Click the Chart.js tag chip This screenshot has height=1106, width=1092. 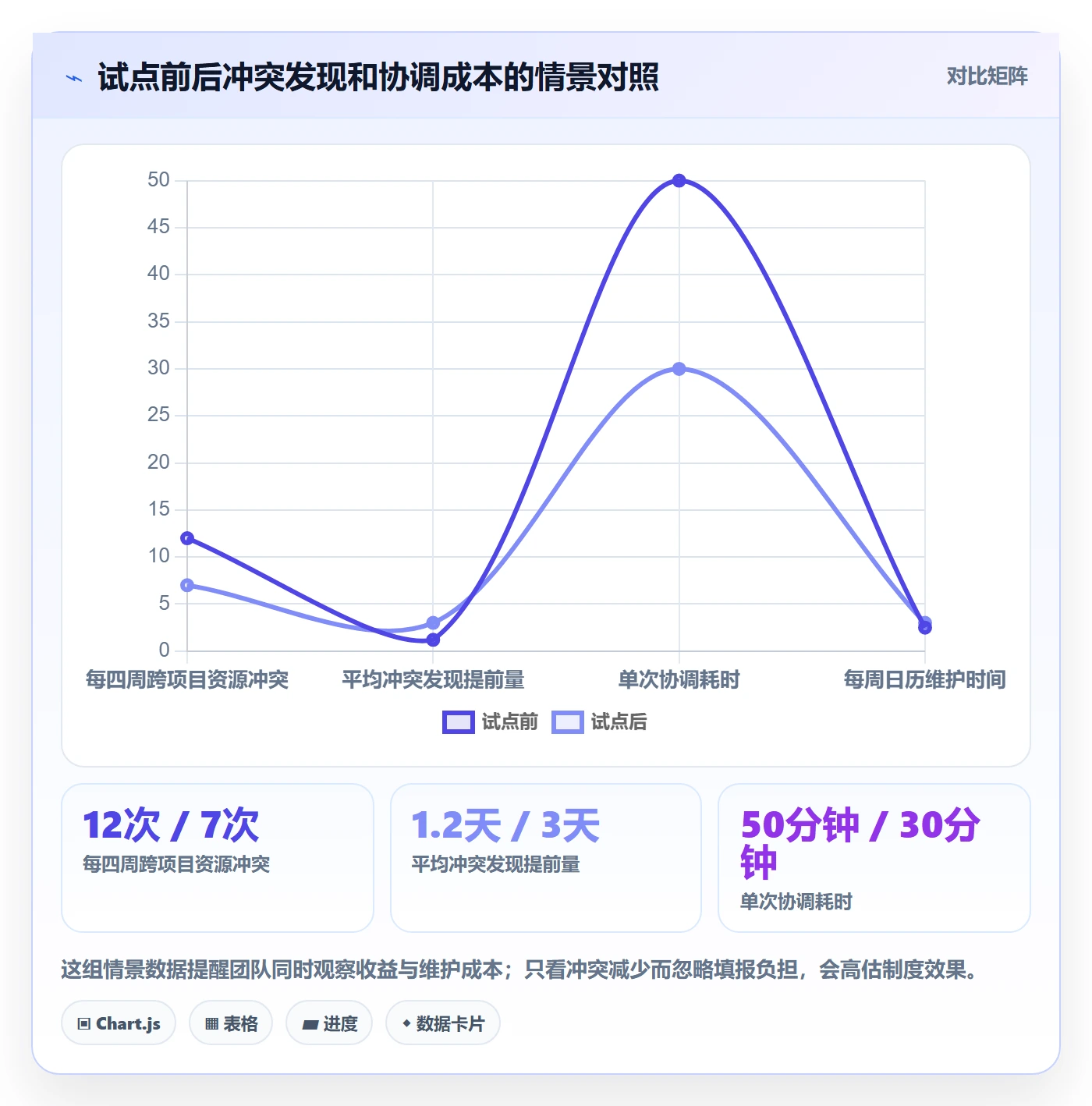pos(119,1023)
